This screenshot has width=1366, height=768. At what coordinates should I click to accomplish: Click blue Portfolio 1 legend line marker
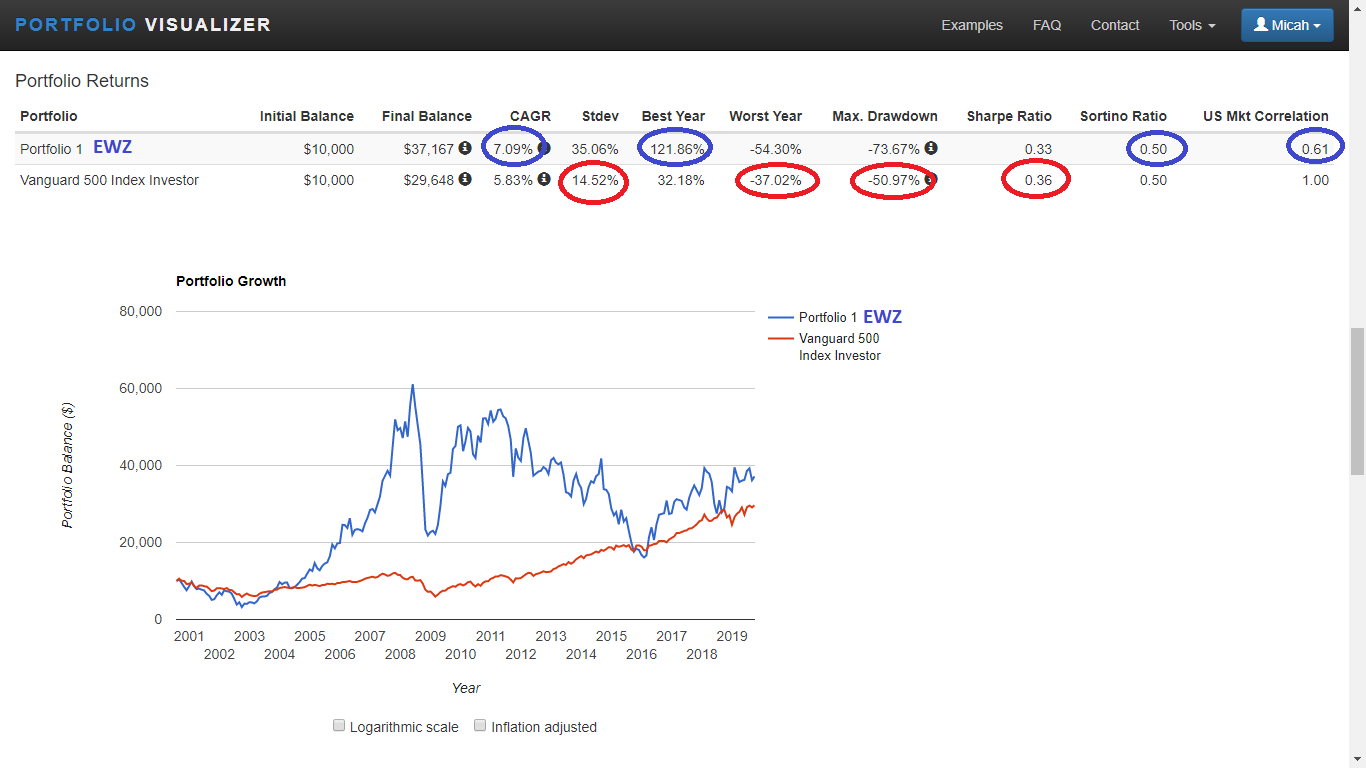pos(781,317)
